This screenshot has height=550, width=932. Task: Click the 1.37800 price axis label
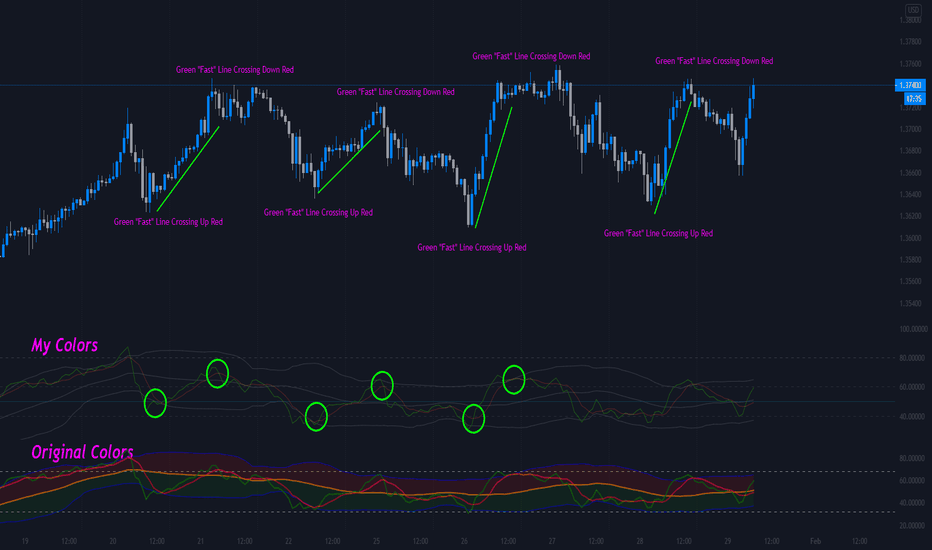click(910, 42)
